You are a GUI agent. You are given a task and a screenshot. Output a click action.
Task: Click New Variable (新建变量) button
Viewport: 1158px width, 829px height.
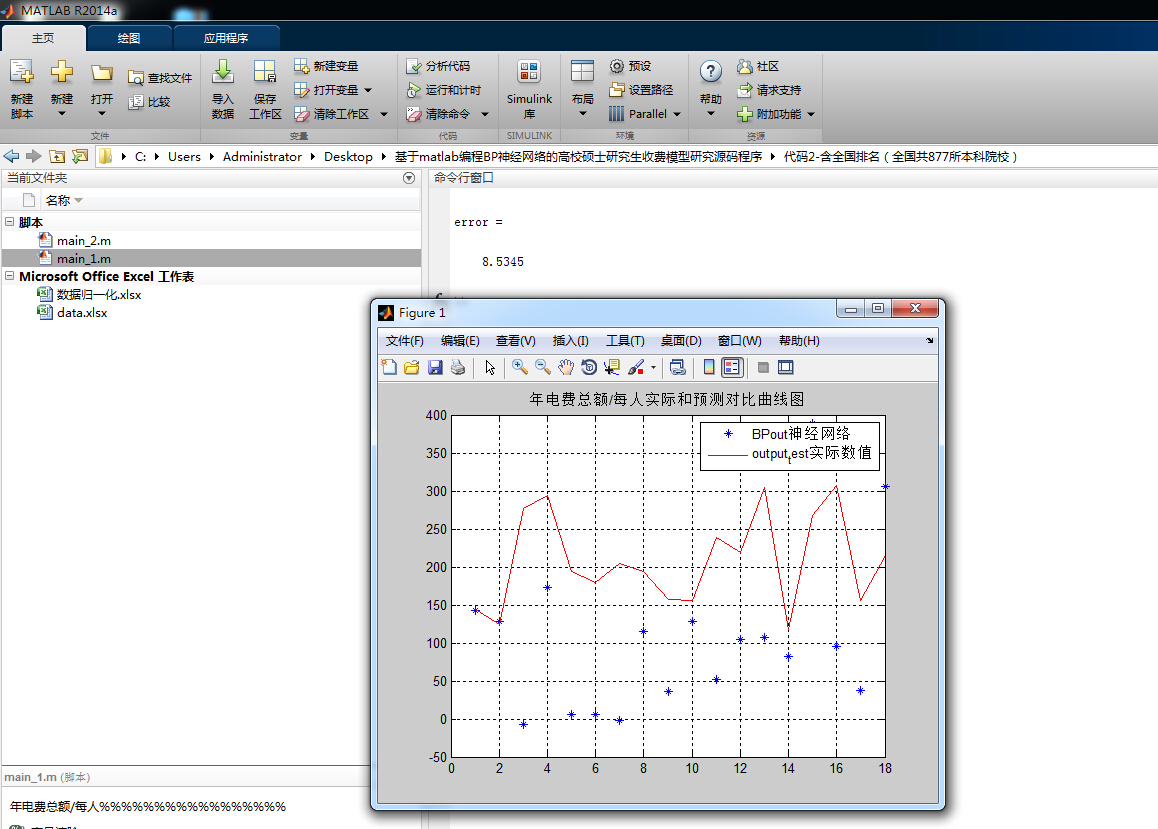click(x=326, y=66)
